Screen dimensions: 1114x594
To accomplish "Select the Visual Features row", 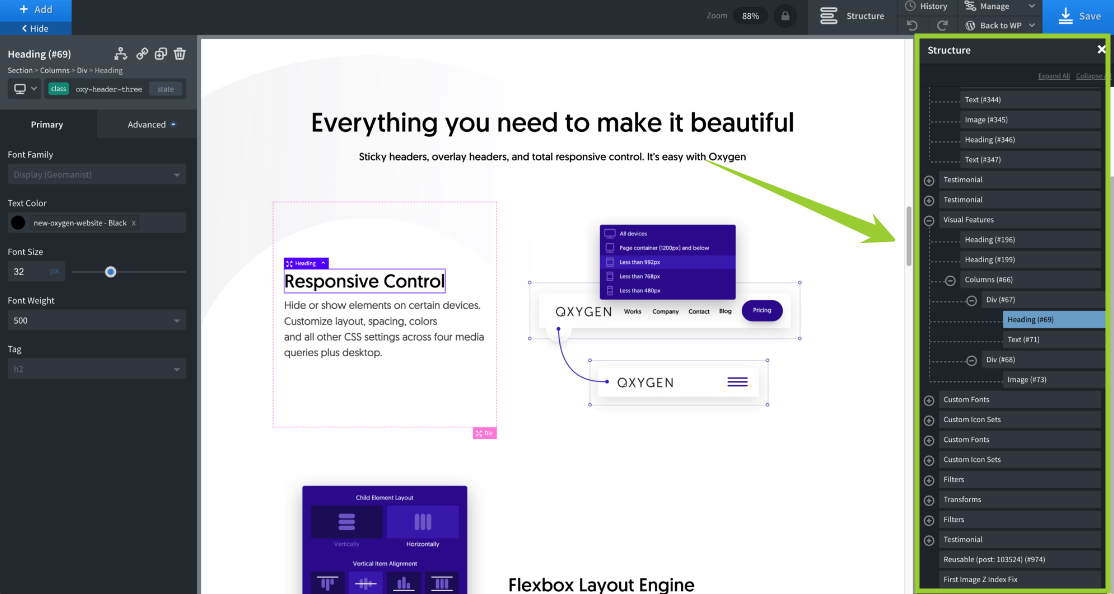I will (x=1020, y=220).
